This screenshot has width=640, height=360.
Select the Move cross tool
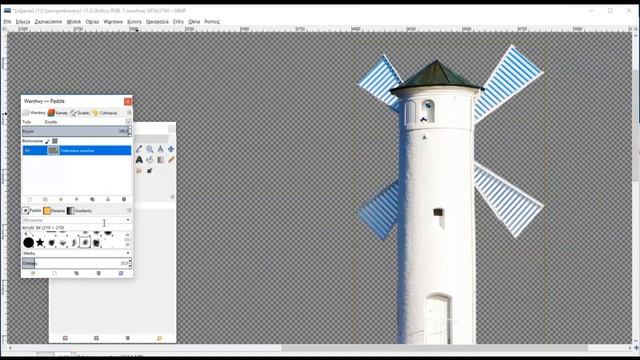coord(171,149)
